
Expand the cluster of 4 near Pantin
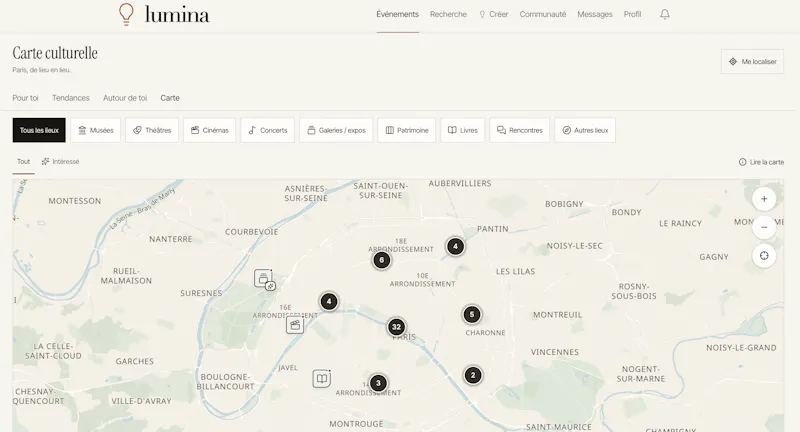(456, 246)
